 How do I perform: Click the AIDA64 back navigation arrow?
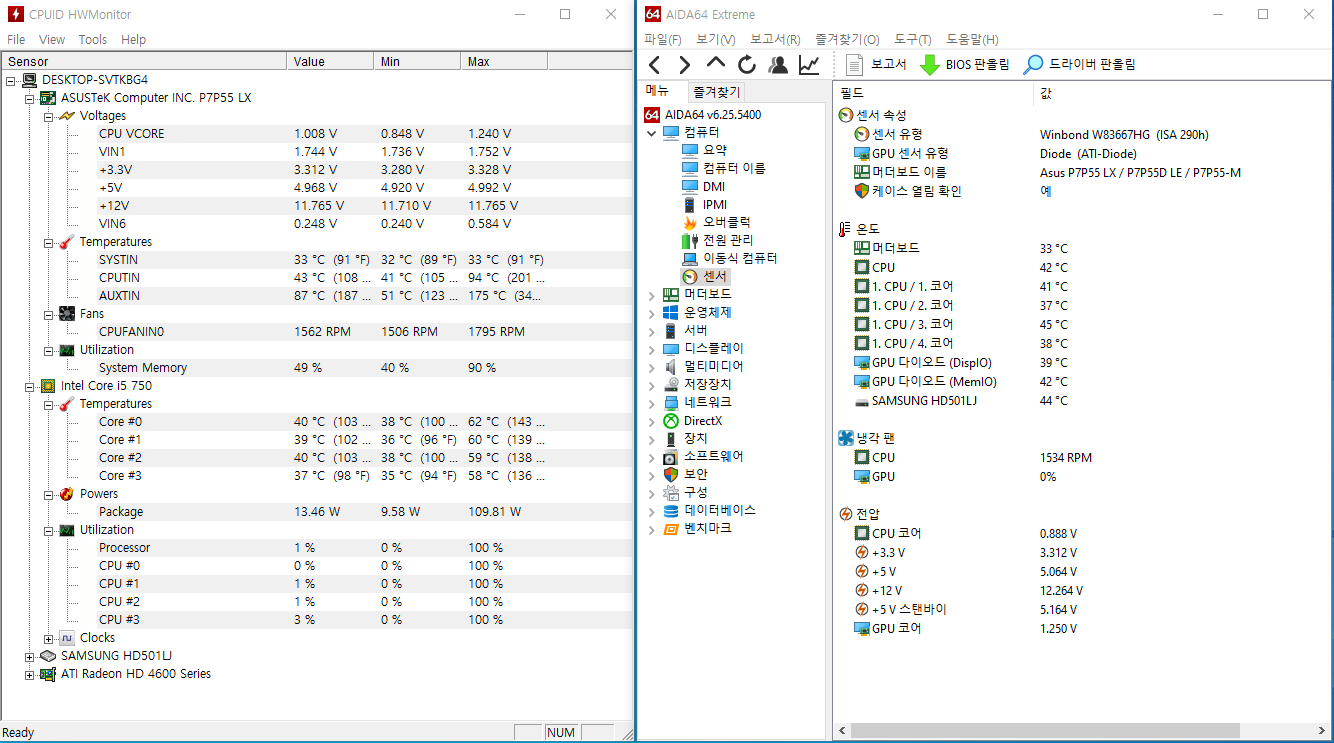pyautogui.click(x=654, y=65)
